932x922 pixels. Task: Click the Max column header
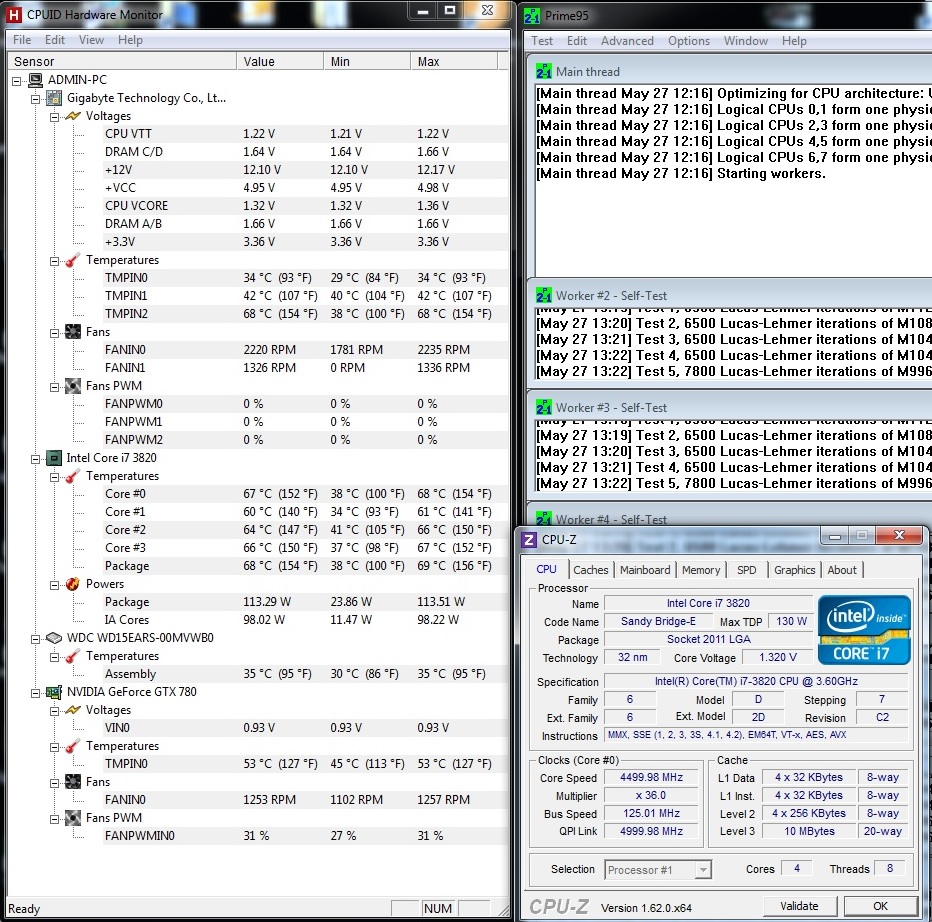454,61
